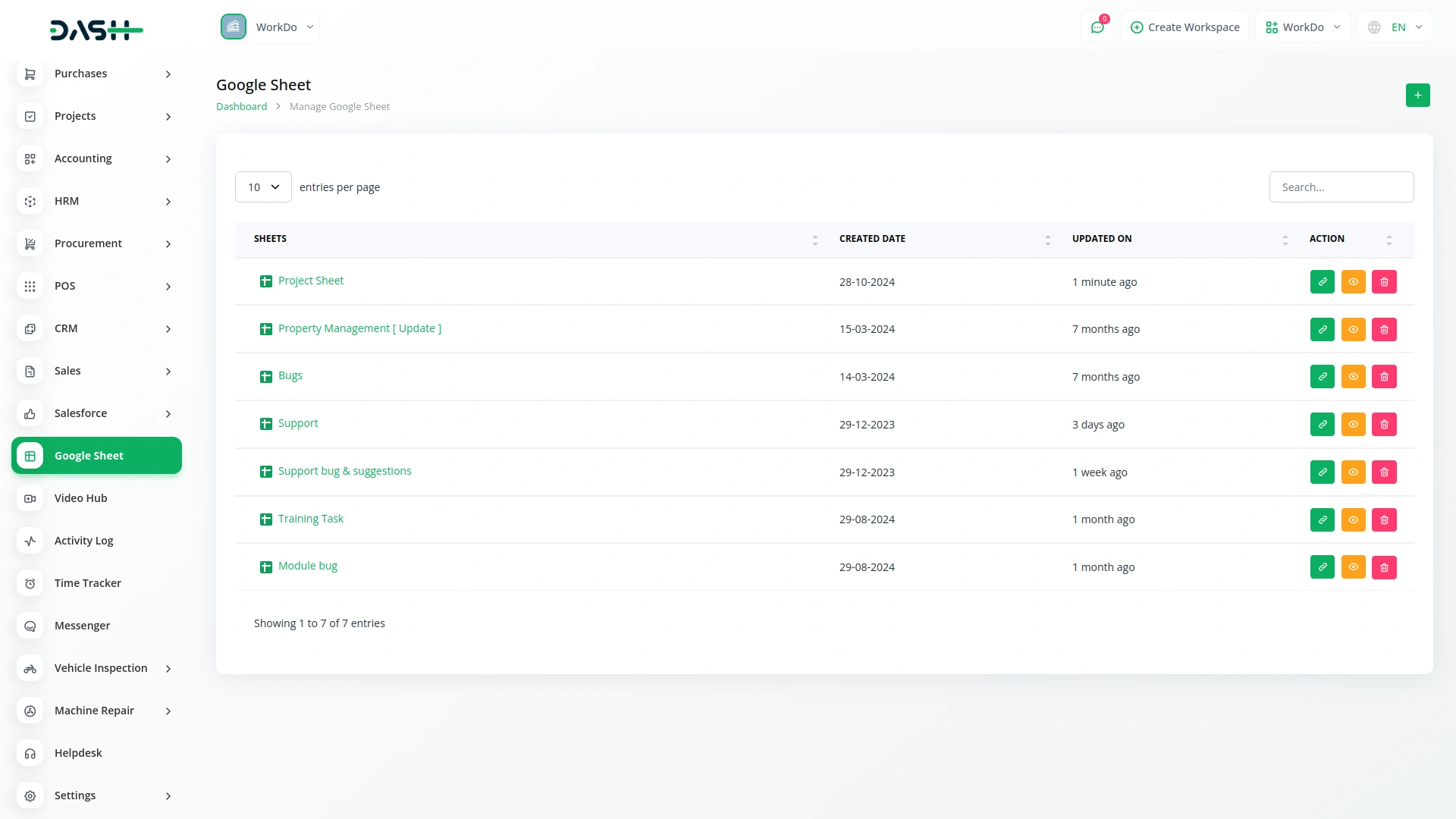Screen dimensions: 1456x819
Task: Open the Module bug sheet link
Action: pyautogui.click(x=308, y=566)
